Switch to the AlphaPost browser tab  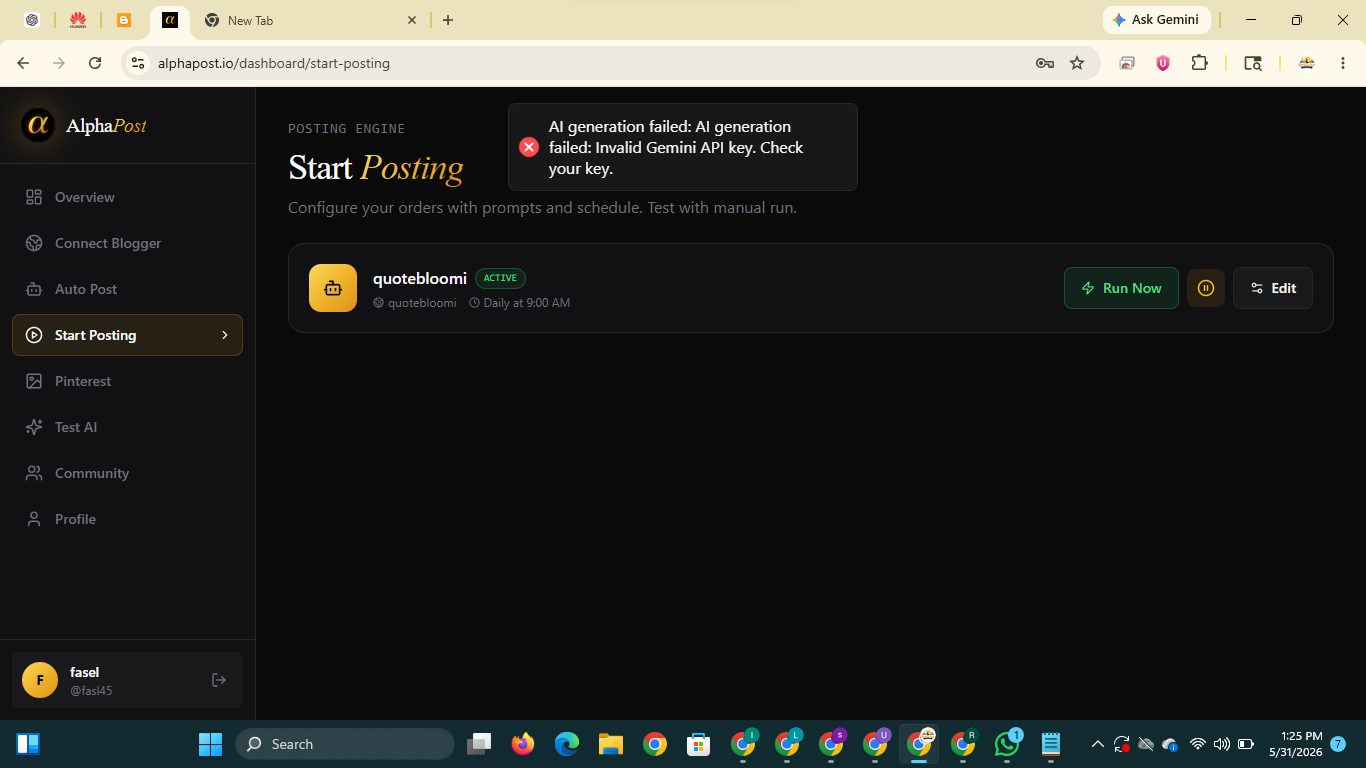[x=170, y=20]
